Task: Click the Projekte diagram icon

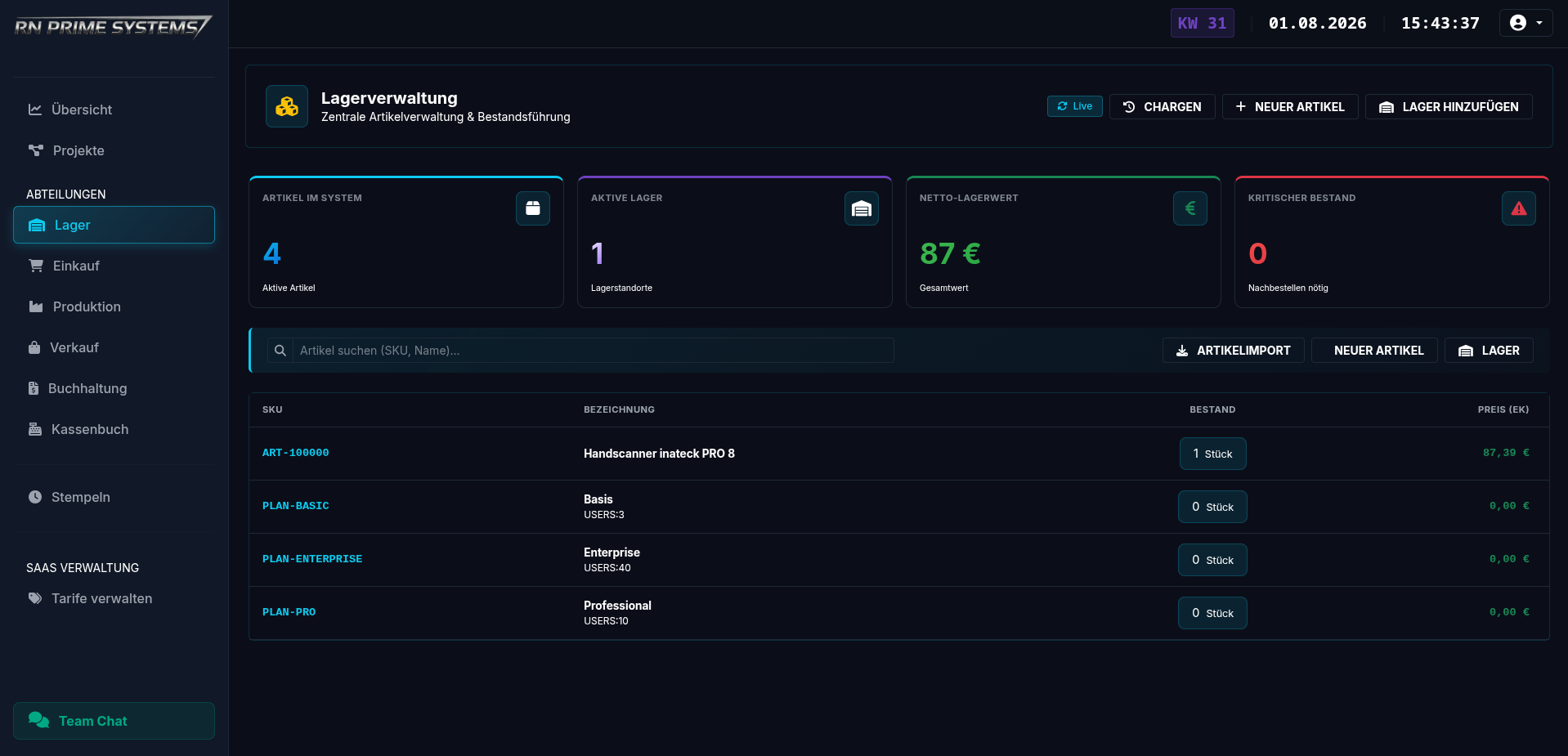Action: [36, 150]
